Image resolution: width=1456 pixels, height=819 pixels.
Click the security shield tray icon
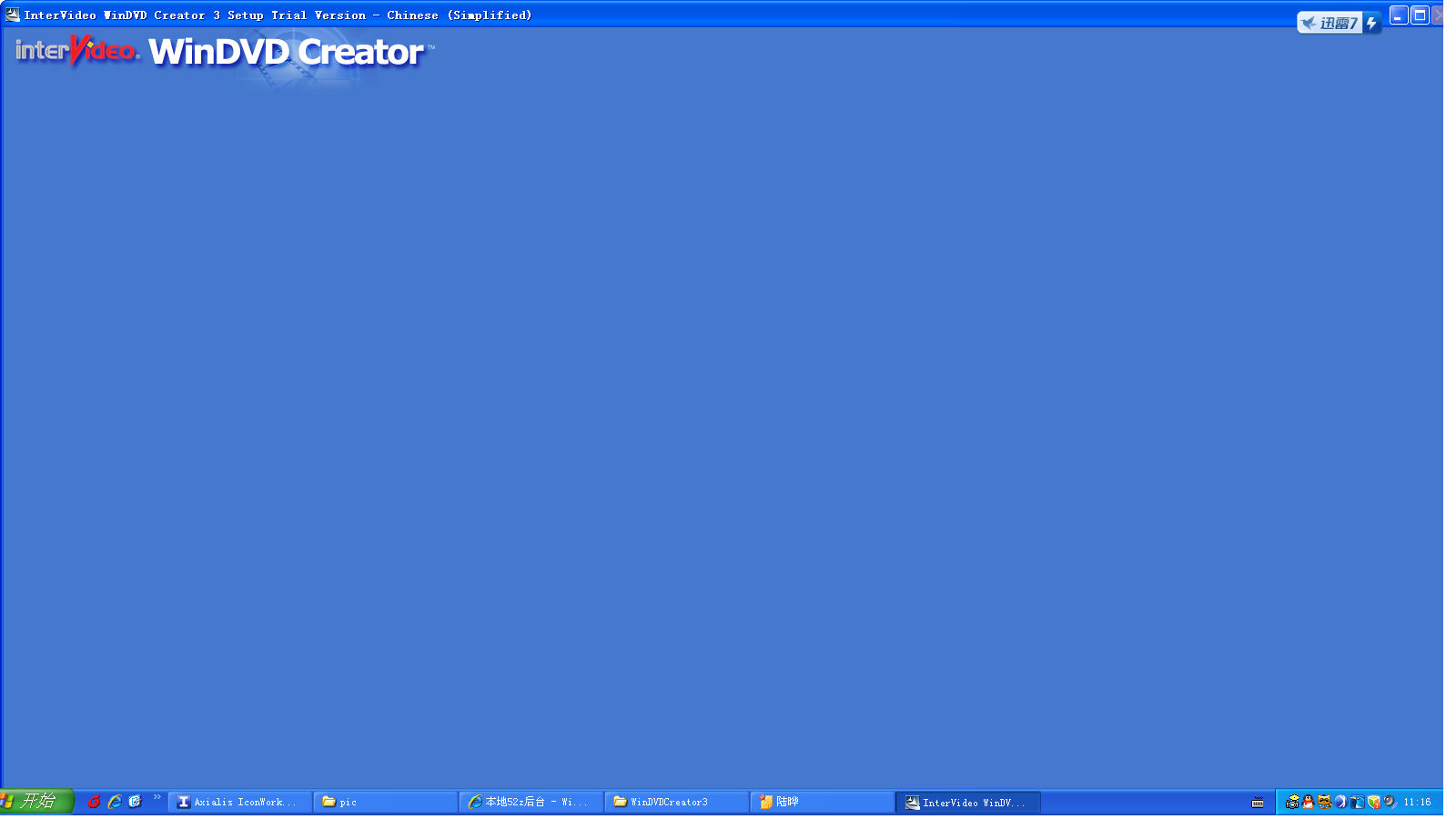coord(1374,802)
